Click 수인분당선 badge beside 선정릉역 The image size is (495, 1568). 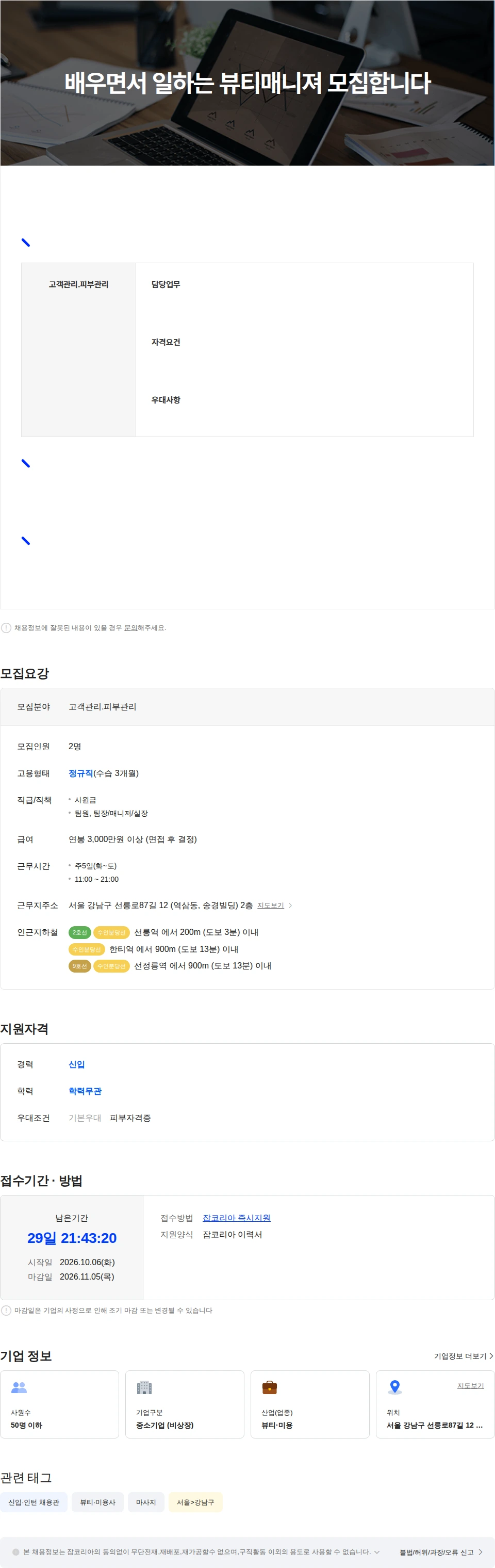111,965
